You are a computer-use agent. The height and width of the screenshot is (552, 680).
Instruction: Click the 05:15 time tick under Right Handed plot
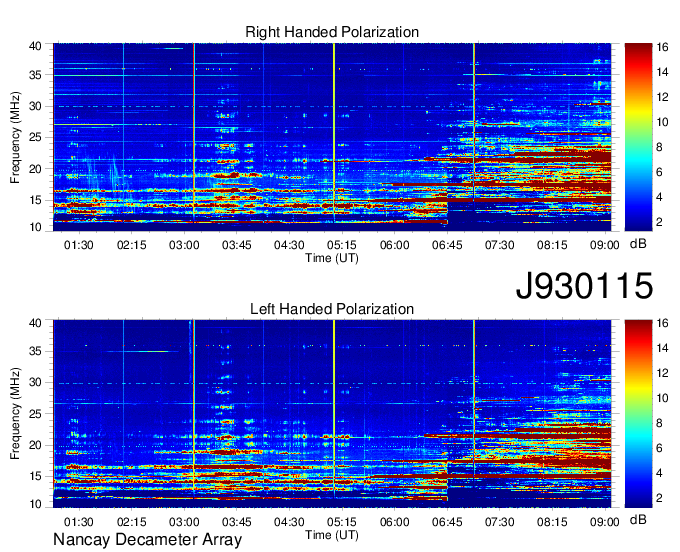(342, 245)
